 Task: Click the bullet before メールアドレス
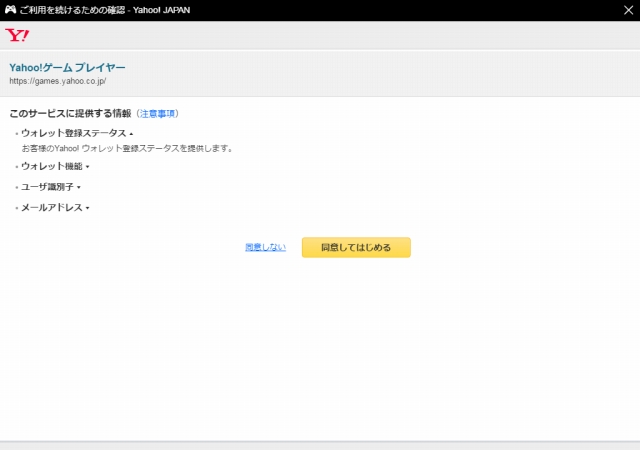[16, 209]
